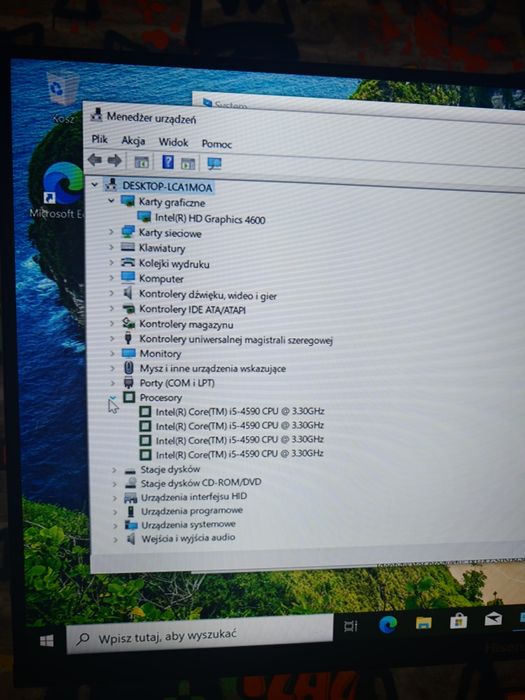Click the scan for hardware changes monitor icon
Screen dimensions: 525x700
[x=215, y=164]
